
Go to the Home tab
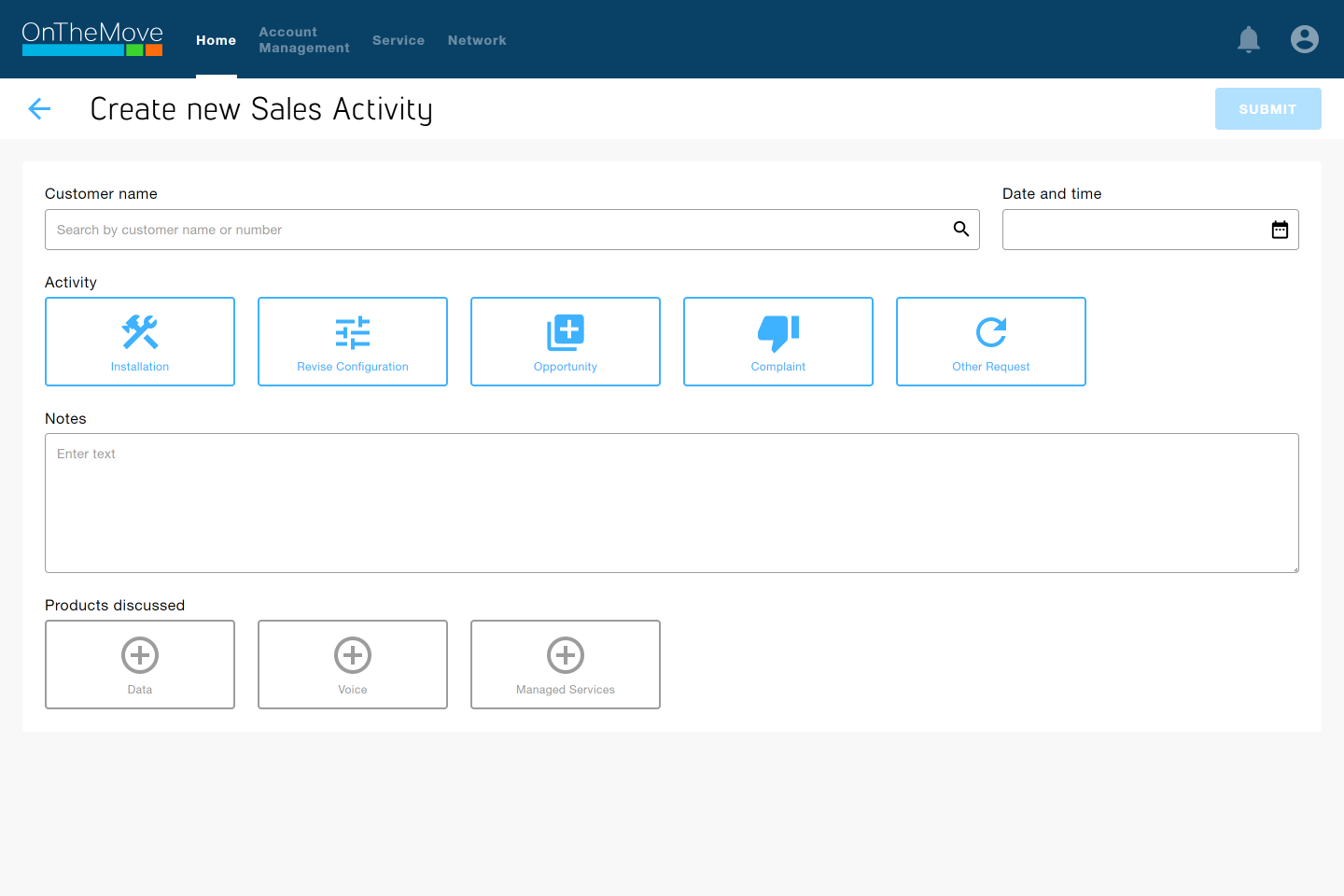click(x=216, y=40)
